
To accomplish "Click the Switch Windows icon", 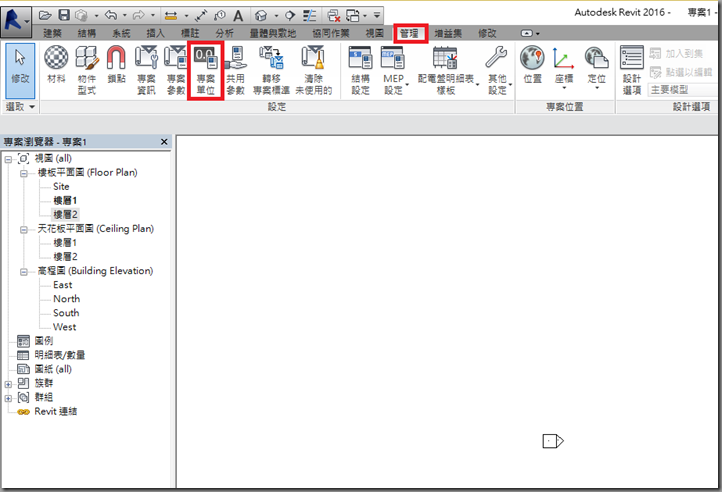I will point(353,16).
